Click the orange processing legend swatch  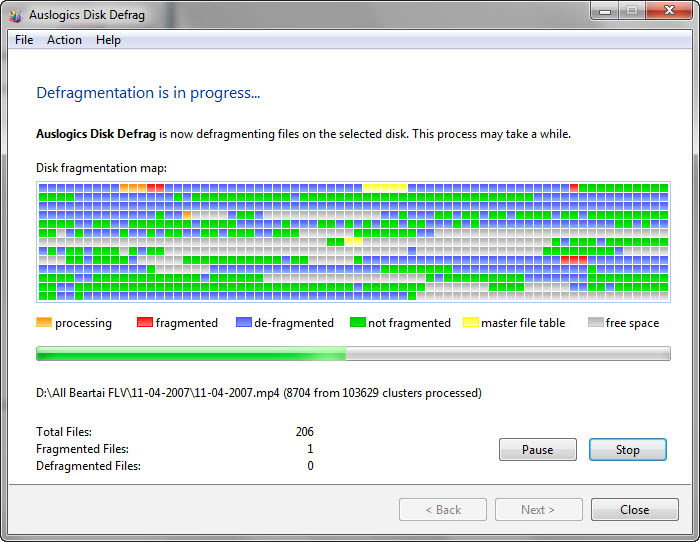[x=44, y=322]
